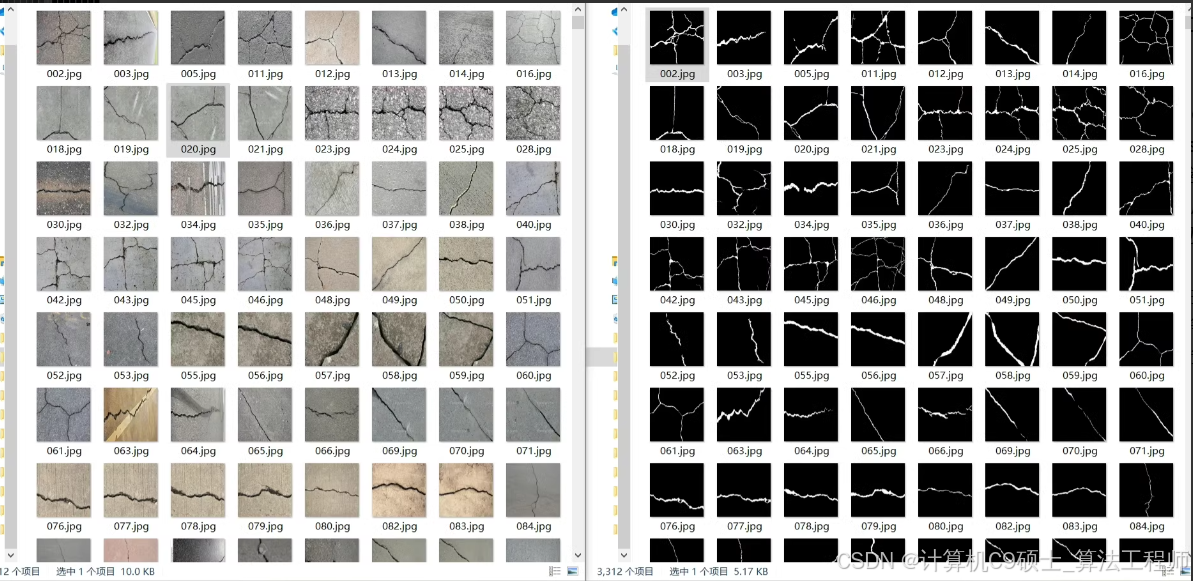Click file name 052.jpg under crack photo

click(x=63, y=376)
